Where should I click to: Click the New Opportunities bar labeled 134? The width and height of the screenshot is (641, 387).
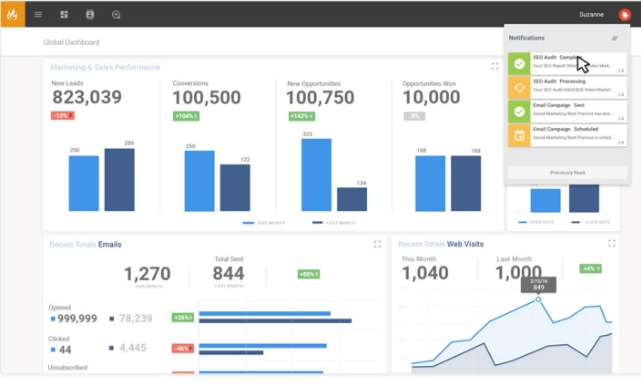352,199
